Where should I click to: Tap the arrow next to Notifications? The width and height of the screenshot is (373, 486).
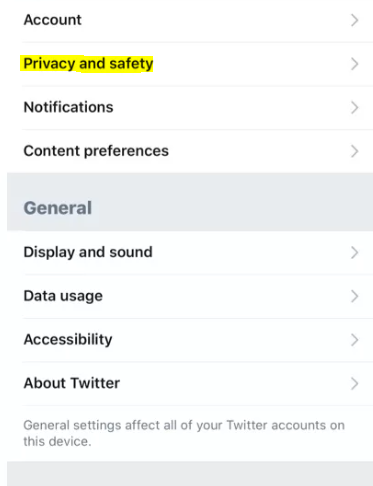(355, 108)
